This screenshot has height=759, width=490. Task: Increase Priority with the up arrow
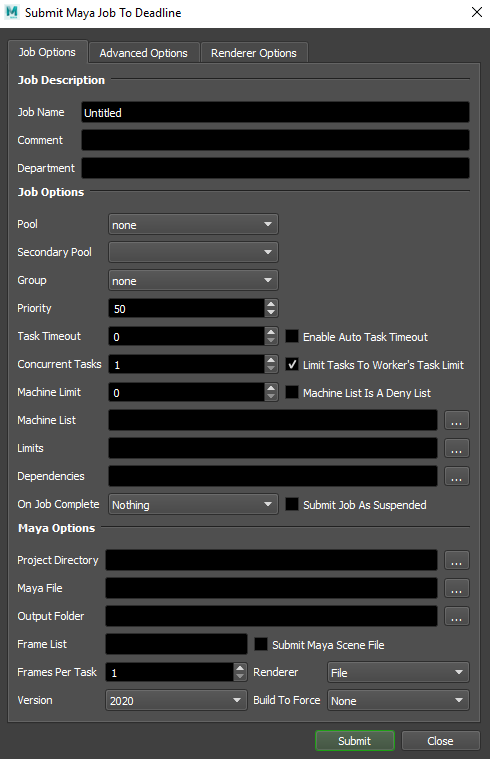coord(271,304)
